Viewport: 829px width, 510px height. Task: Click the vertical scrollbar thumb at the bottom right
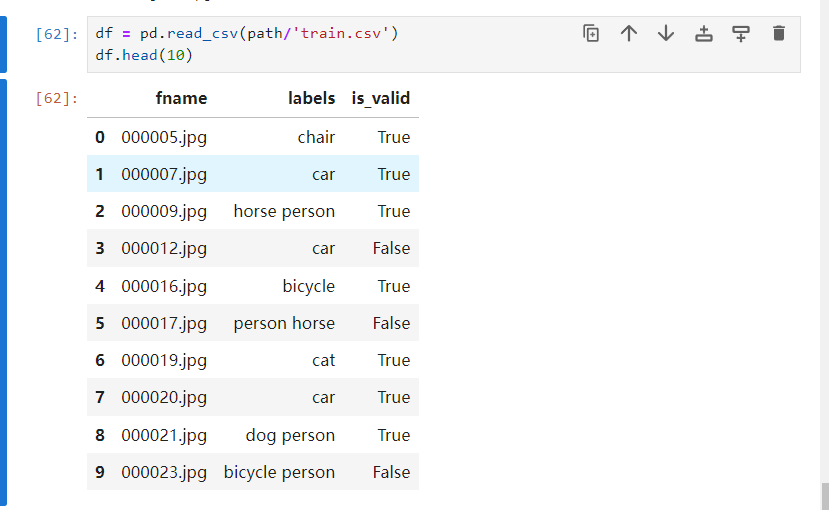click(x=824, y=496)
